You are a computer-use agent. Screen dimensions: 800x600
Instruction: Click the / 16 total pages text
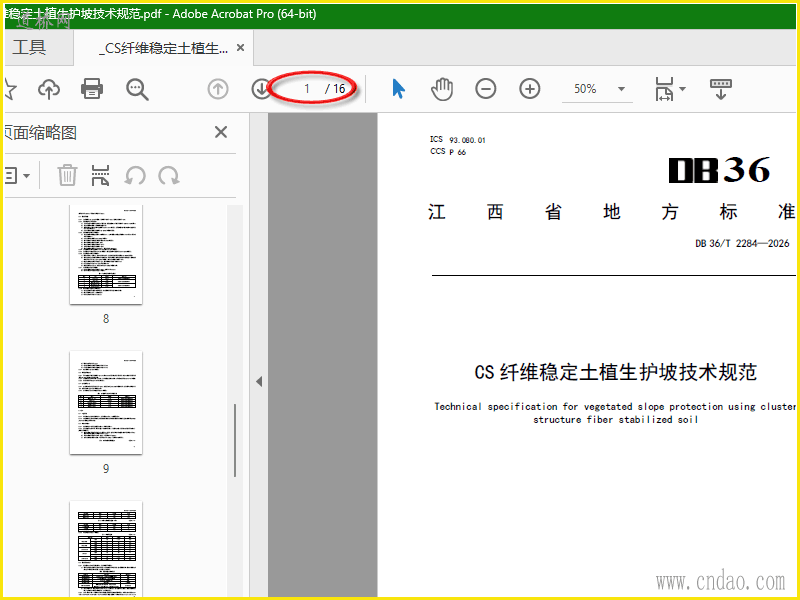point(335,89)
